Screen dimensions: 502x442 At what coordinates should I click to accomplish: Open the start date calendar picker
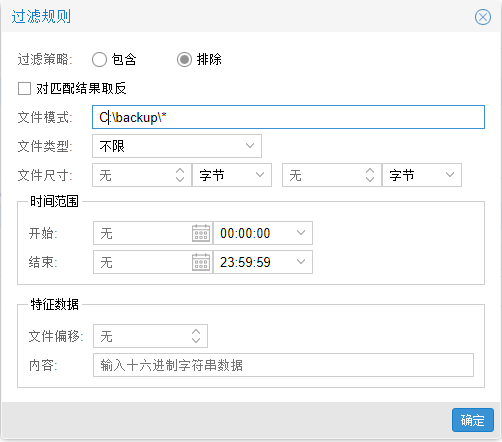tap(201, 233)
